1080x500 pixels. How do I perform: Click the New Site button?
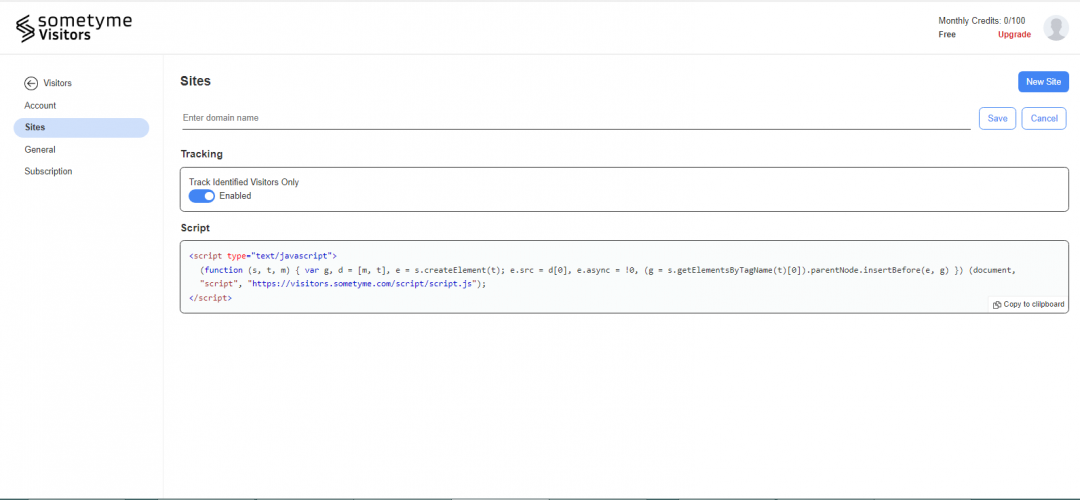1043,82
